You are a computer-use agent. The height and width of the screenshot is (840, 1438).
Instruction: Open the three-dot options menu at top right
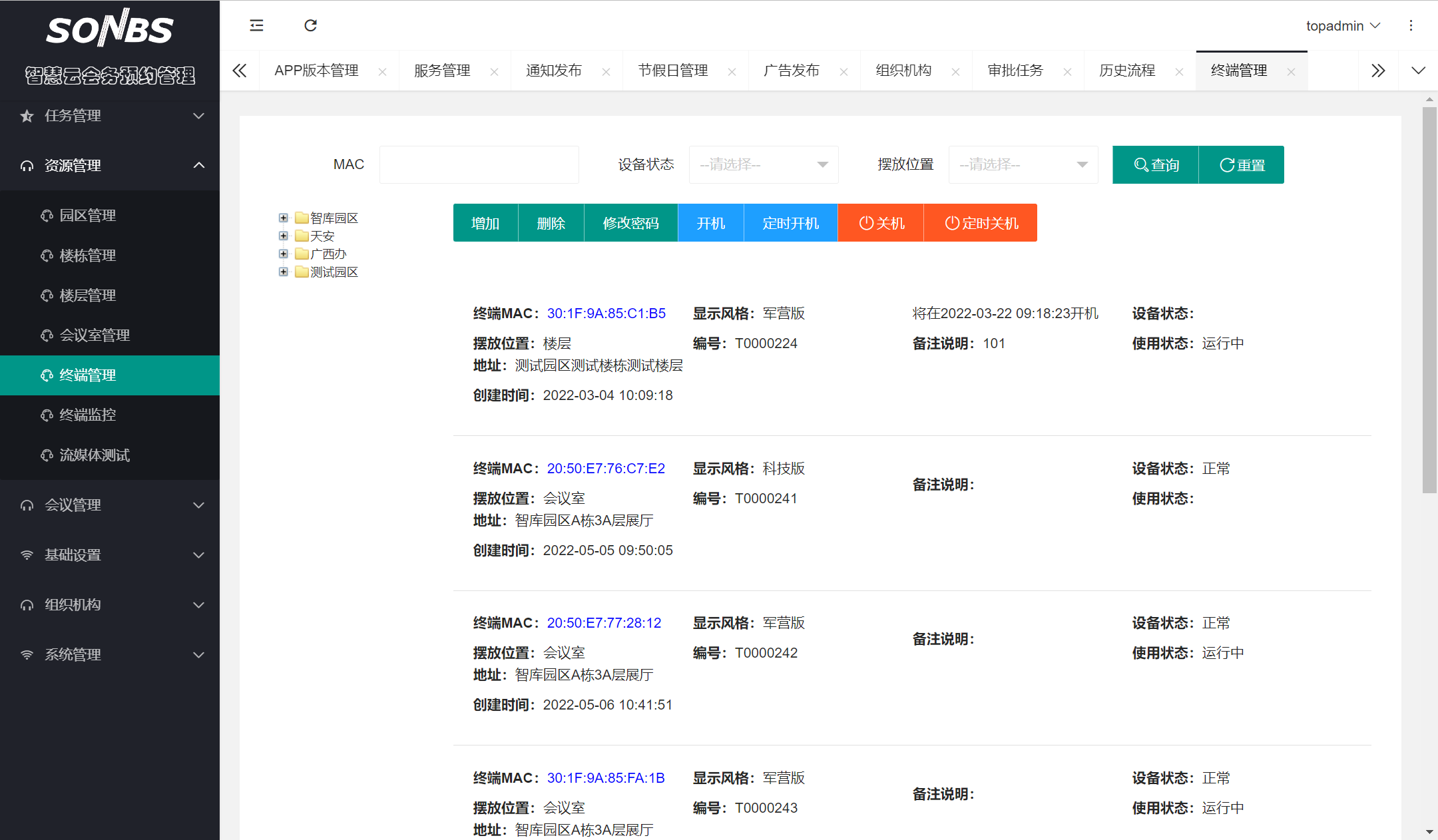(1411, 25)
